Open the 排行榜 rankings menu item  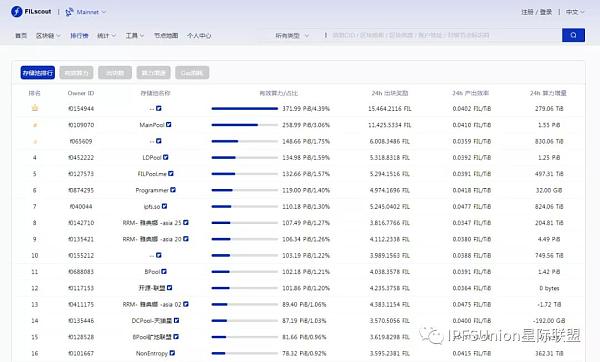79,36
